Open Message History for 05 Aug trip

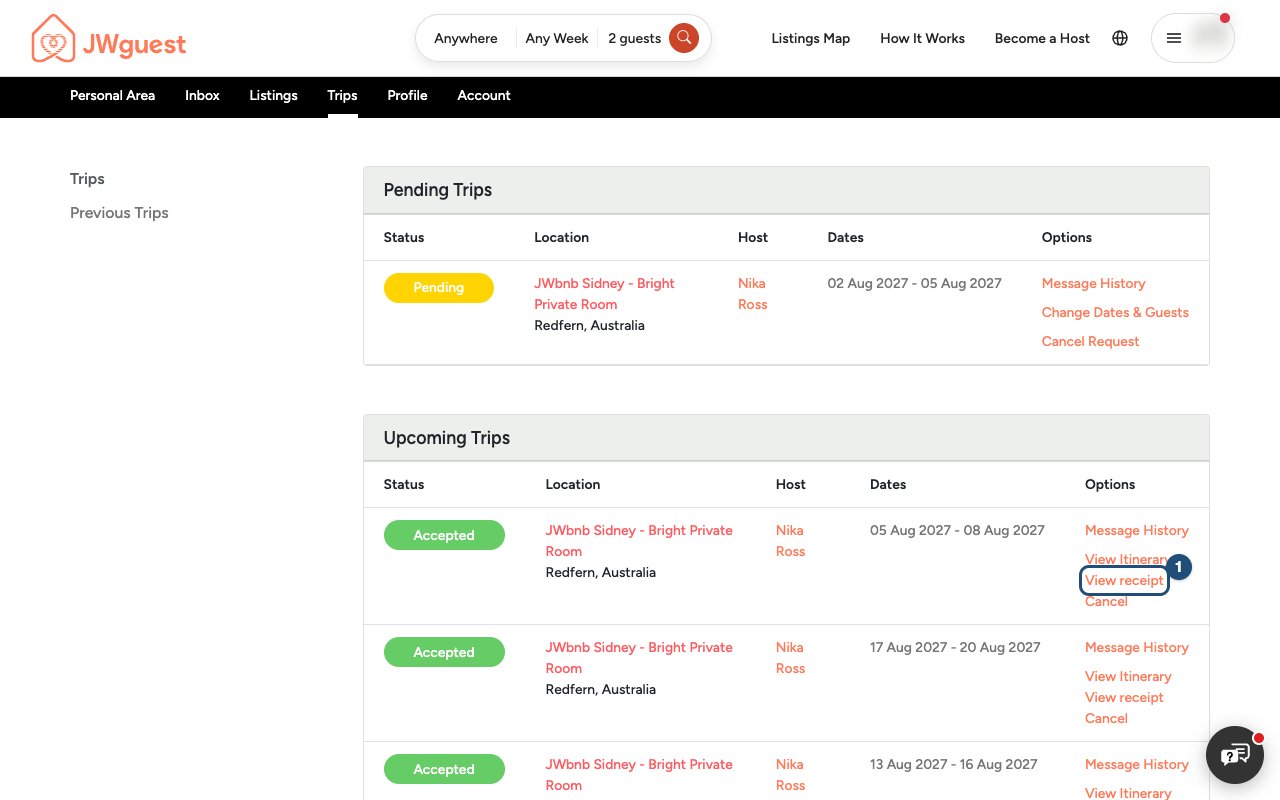tap(1137, 531)
